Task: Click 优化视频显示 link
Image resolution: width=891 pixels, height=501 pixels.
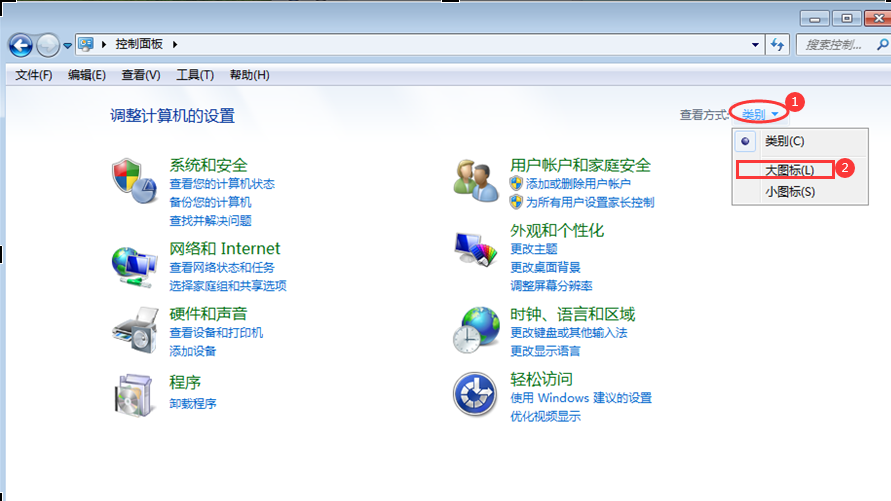Action: coord(545,416)
